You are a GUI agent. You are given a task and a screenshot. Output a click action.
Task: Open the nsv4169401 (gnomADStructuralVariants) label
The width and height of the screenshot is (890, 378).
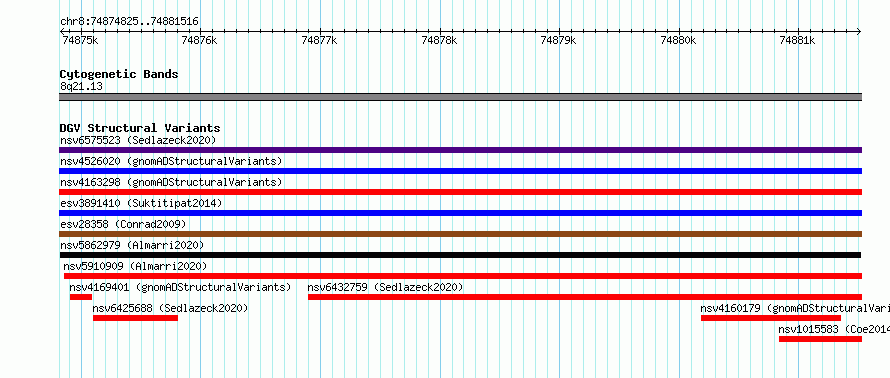coord(180,287)
